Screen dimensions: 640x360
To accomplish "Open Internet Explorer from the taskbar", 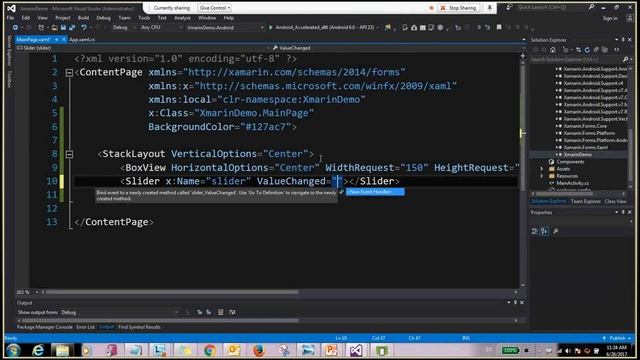I will 38,350.
